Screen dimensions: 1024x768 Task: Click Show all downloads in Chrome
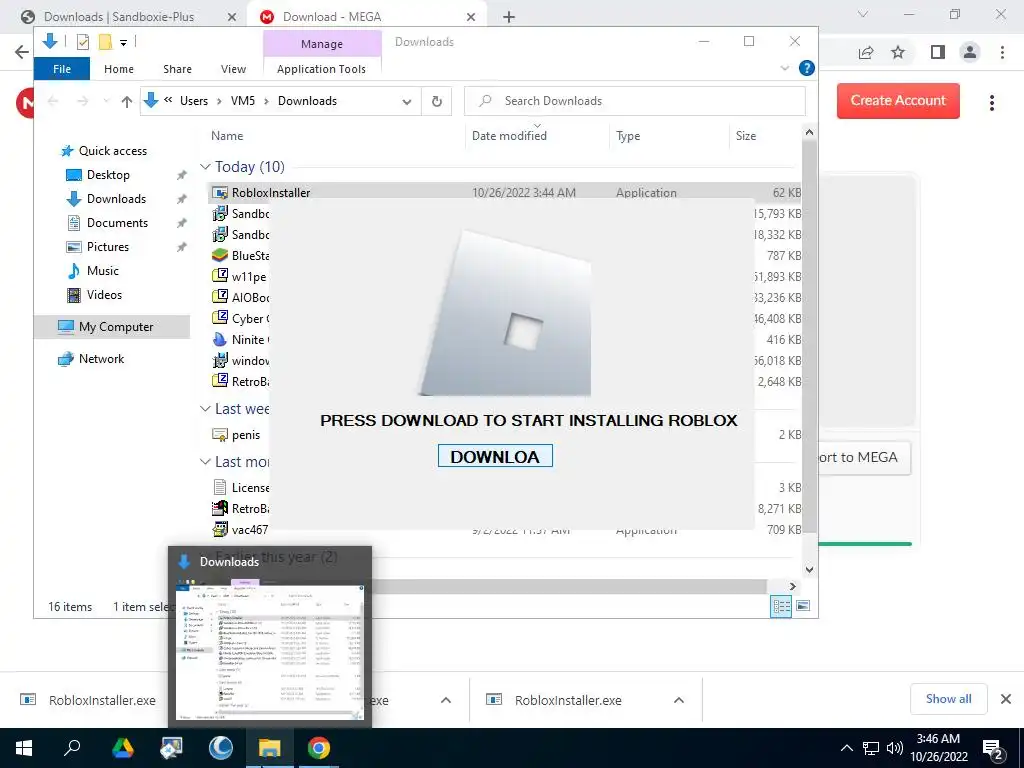948,699
